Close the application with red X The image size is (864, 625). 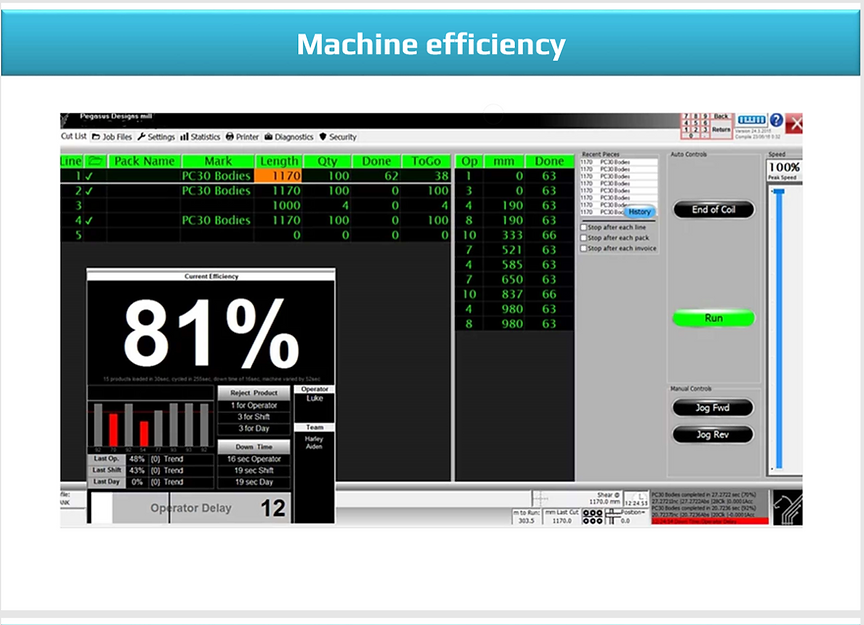(x=794, y=123)
